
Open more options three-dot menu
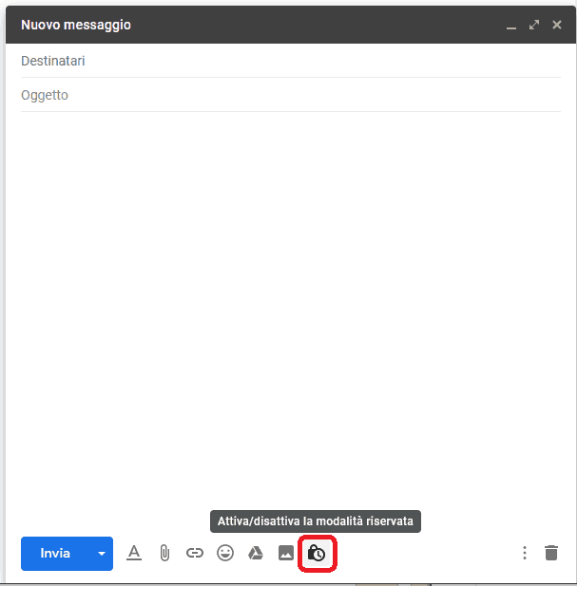525,553
